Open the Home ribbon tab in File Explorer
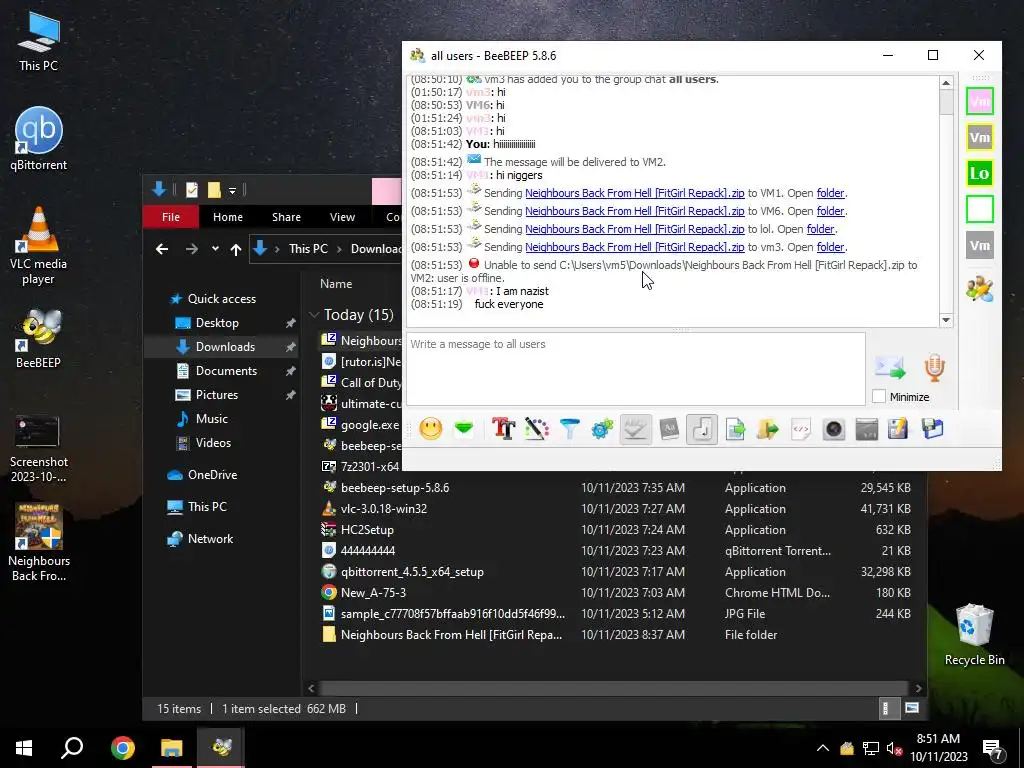The image size is (1024, 768). pyautogui.click(x=227, y=217)
